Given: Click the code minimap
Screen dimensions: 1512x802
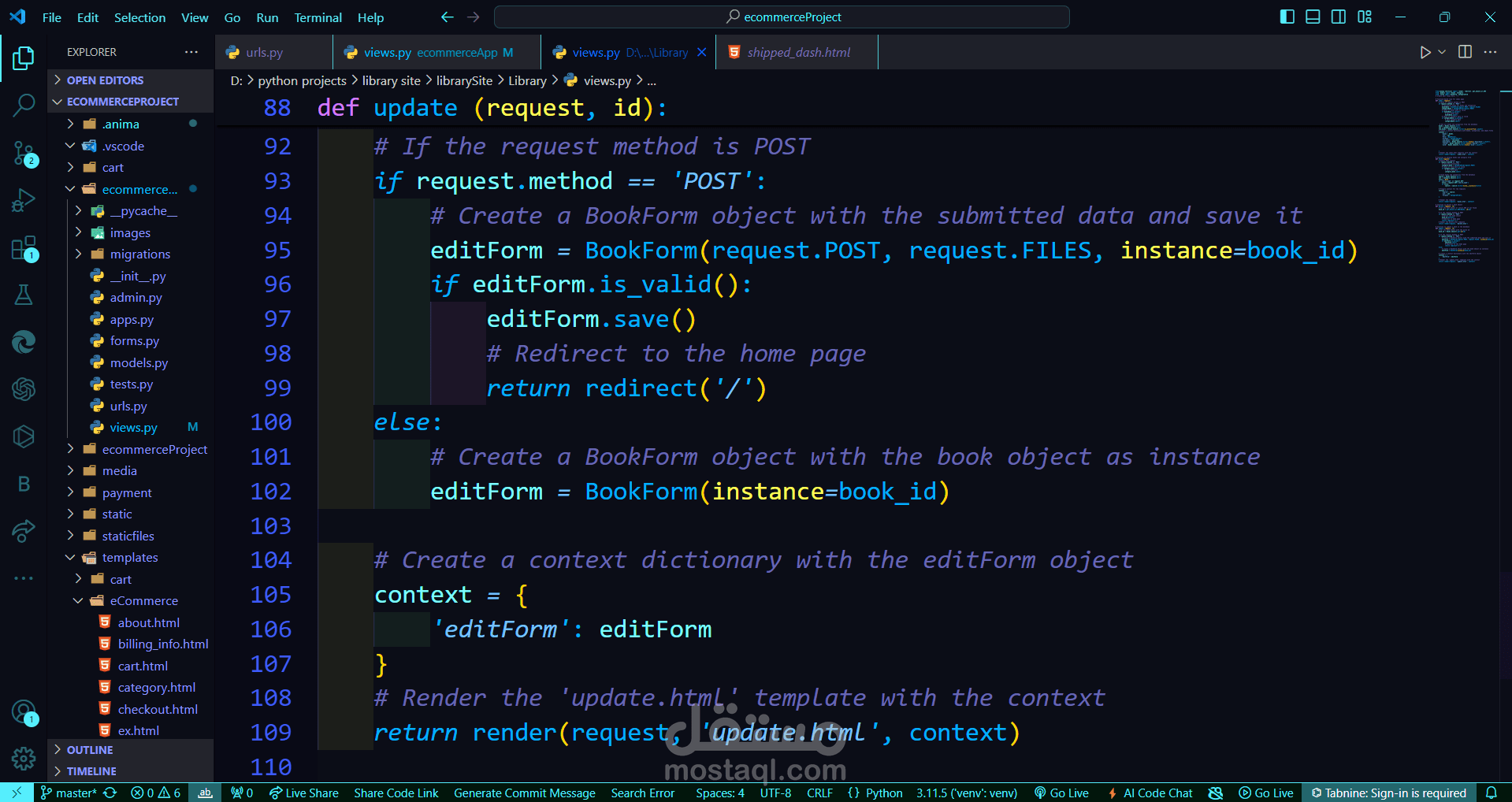Looking at the screenshot, I should 1464,177.
